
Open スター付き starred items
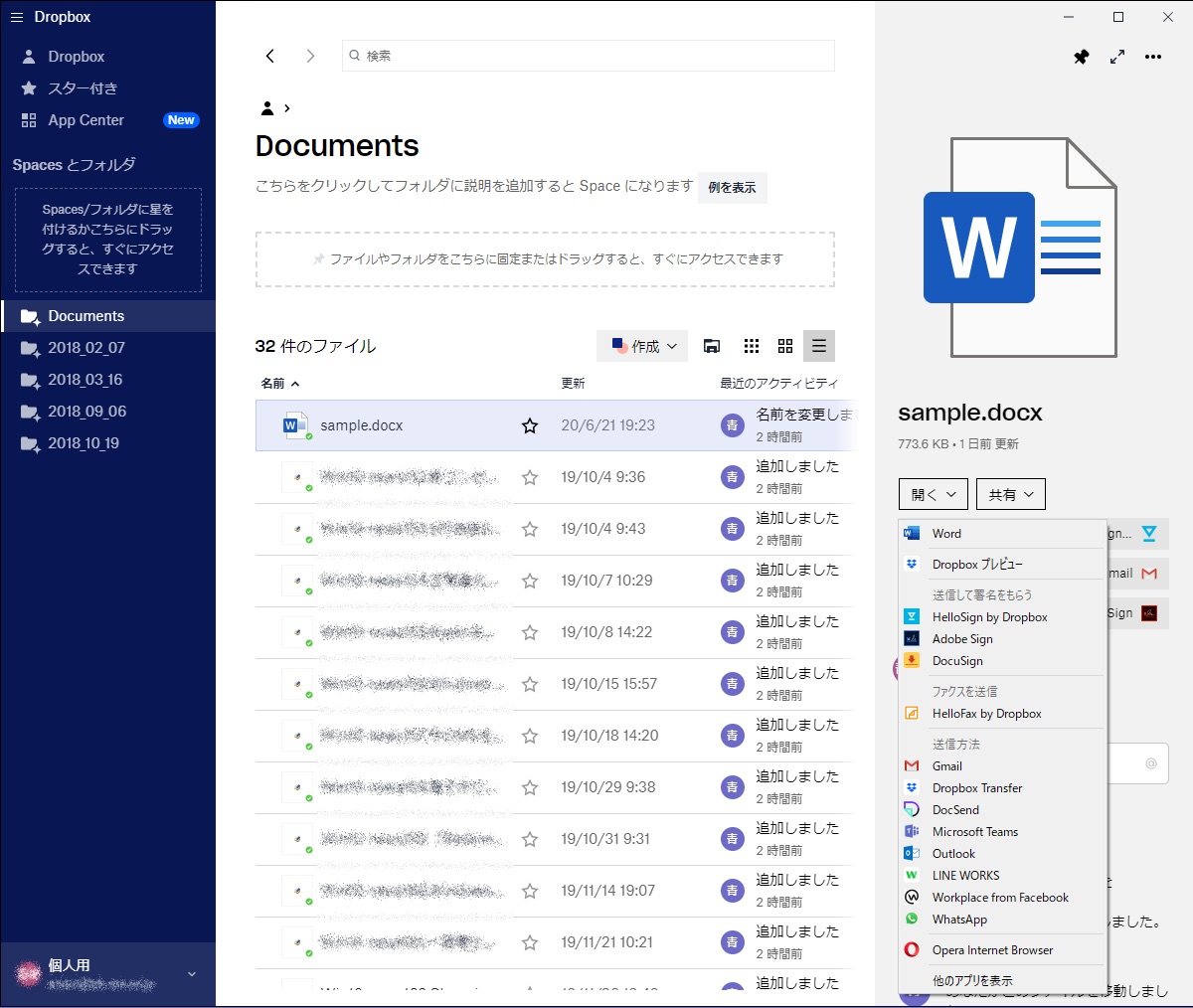(107, 88)
